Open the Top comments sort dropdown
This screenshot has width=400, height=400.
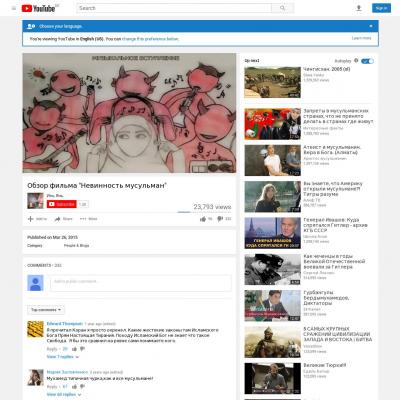[x=46, y=310]
